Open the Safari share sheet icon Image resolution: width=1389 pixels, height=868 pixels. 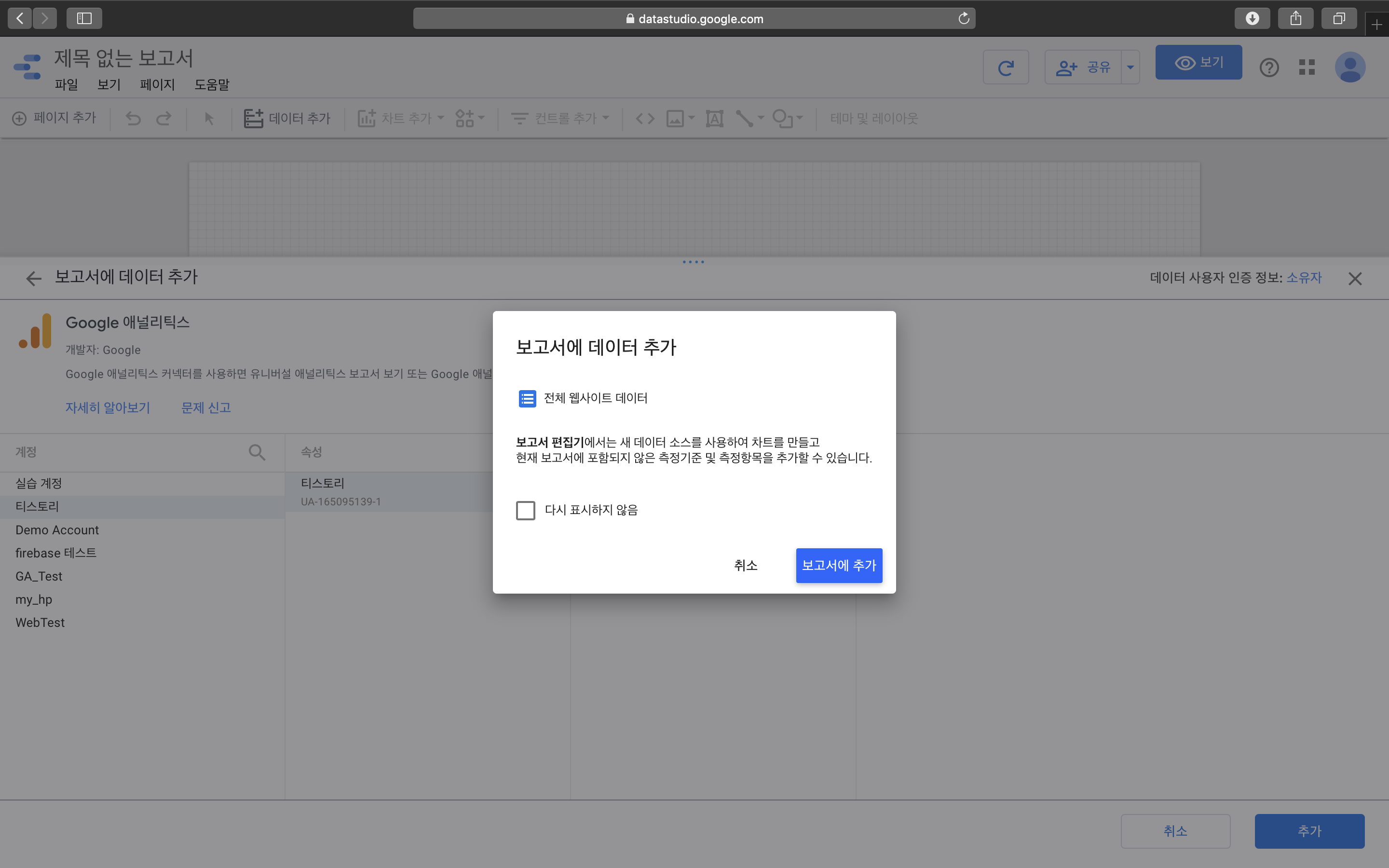click(x=1295, y=18)
